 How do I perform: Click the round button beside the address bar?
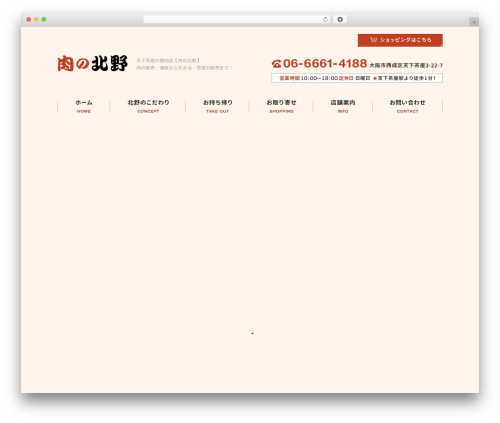pos(340,20)
